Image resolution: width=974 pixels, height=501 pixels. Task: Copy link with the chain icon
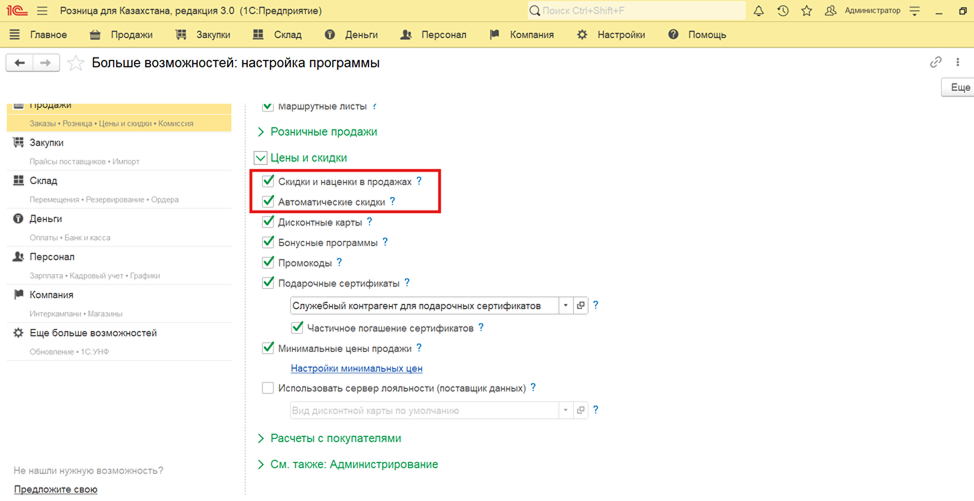click(935, 62)
